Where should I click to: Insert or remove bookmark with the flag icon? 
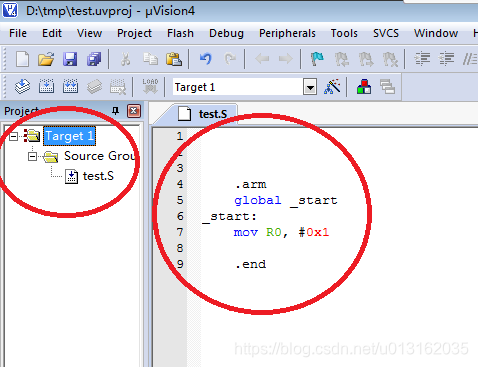pyautogui.click(x=317, y=59)
